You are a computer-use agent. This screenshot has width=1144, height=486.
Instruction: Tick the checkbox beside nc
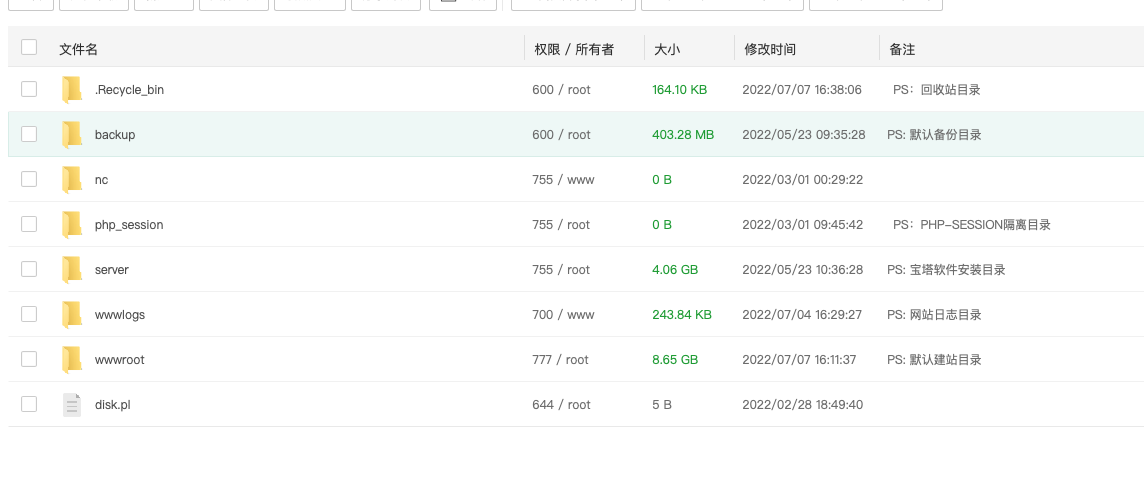pyautogui.click(x=29, y=179)
